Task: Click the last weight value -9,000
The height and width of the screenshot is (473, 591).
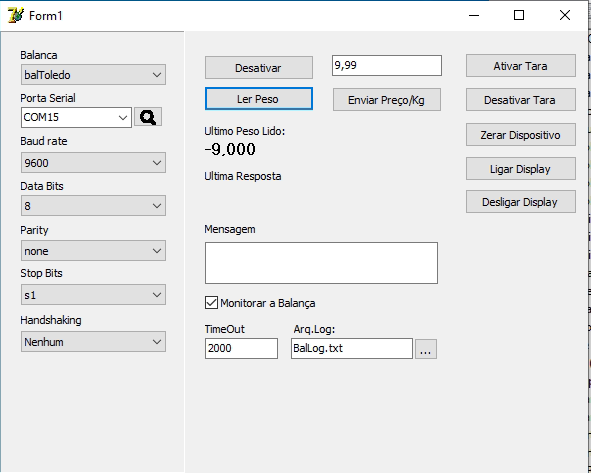Action: (230, 149)
